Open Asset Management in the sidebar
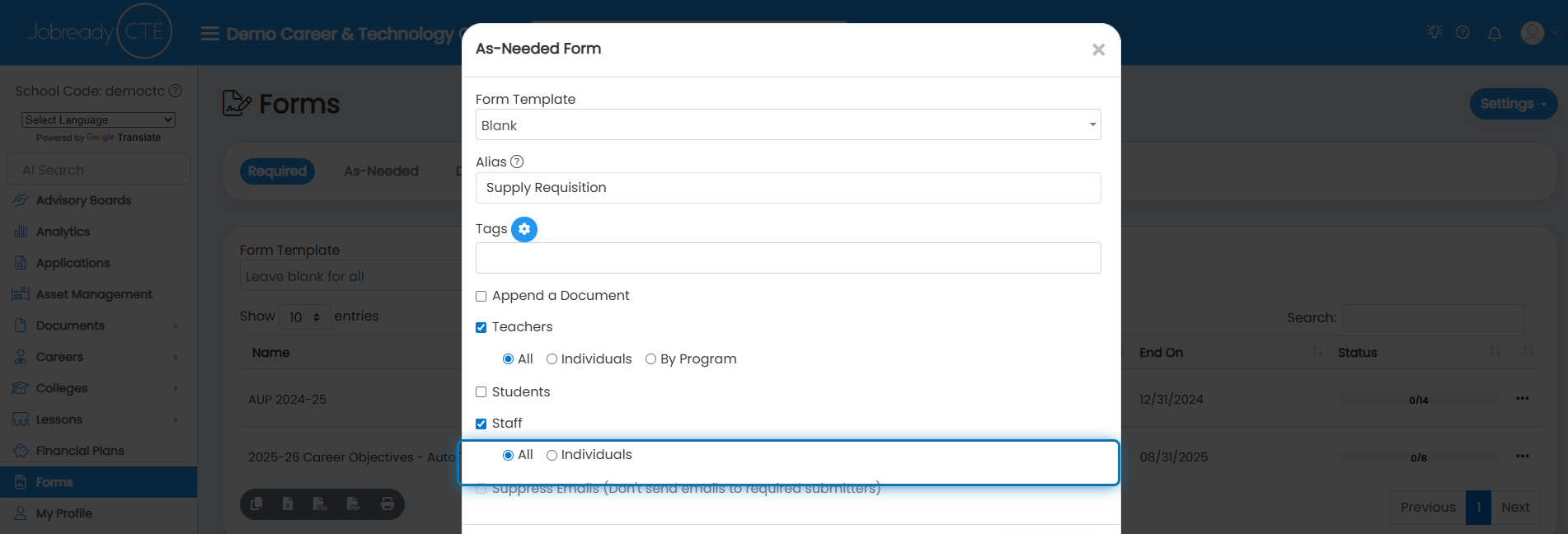 pyautogui.click(x=94, y=294)
